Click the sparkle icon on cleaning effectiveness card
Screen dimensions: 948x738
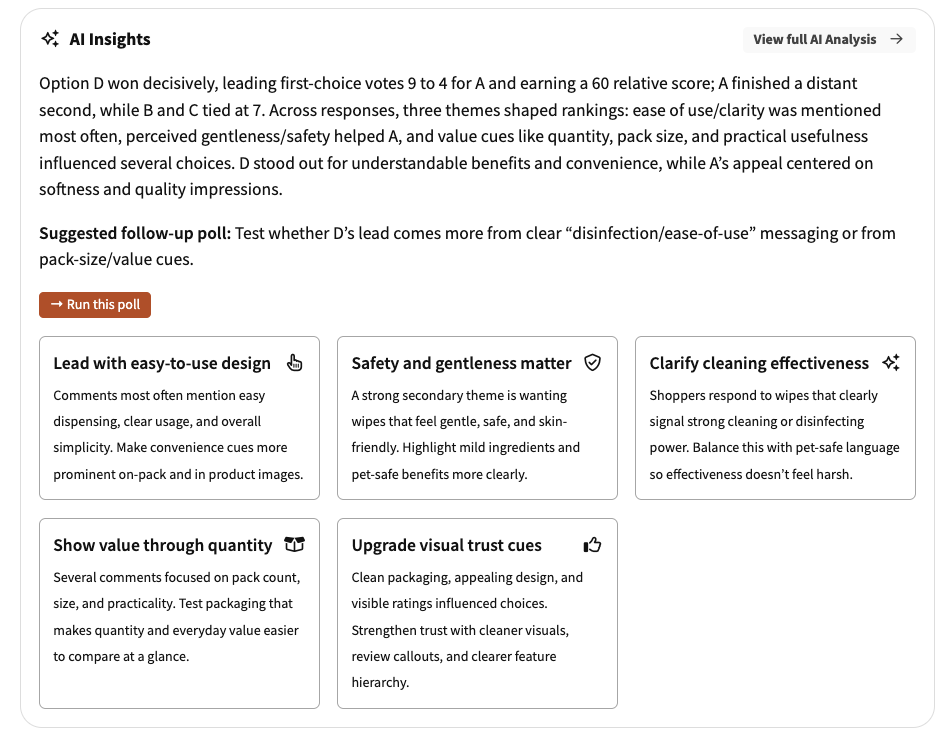(891, 362)
